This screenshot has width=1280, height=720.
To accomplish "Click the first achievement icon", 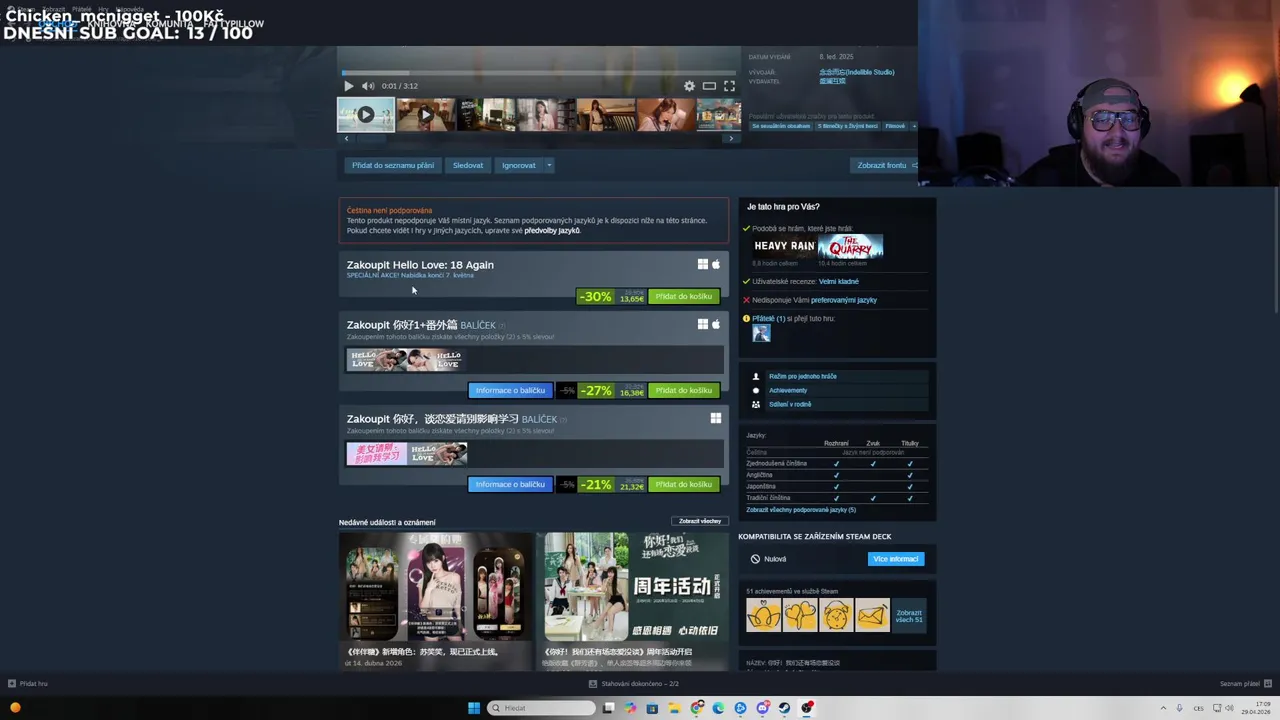I will click(x=764, y=616).
